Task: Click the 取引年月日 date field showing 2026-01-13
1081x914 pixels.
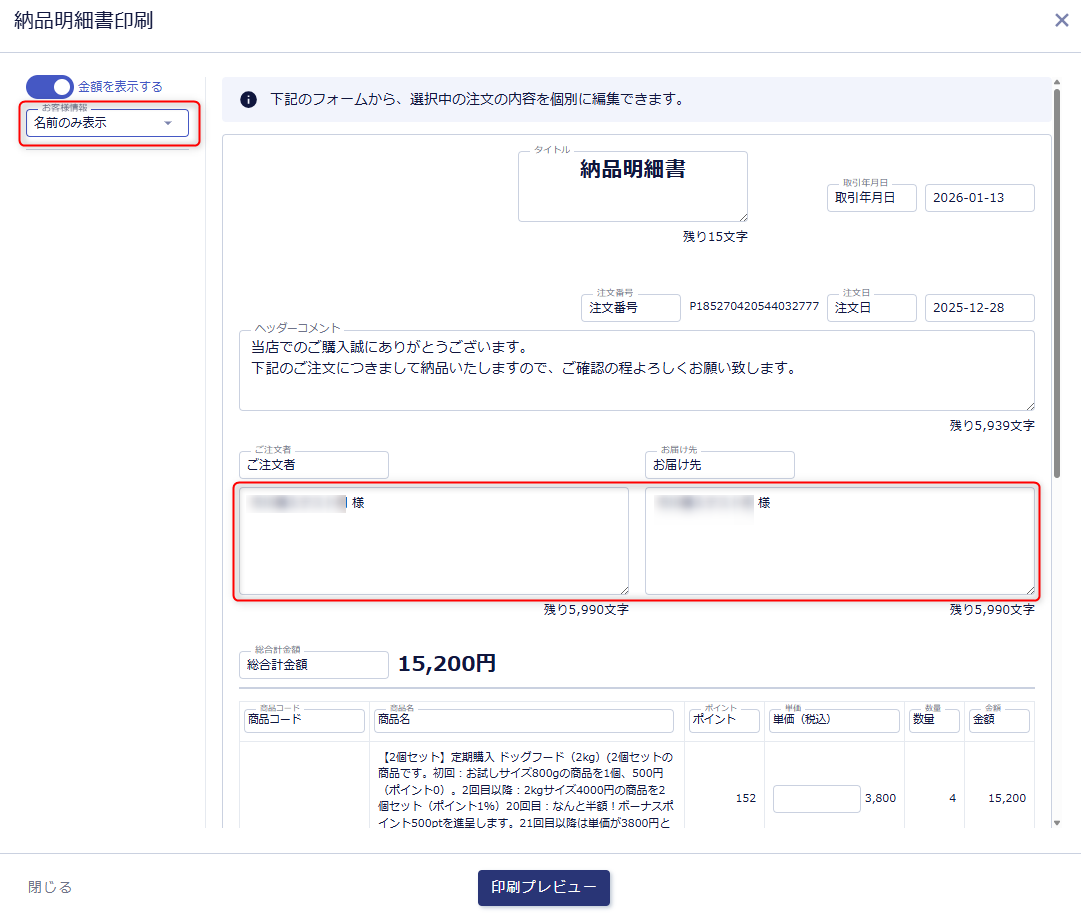Action: click(979, 198)
